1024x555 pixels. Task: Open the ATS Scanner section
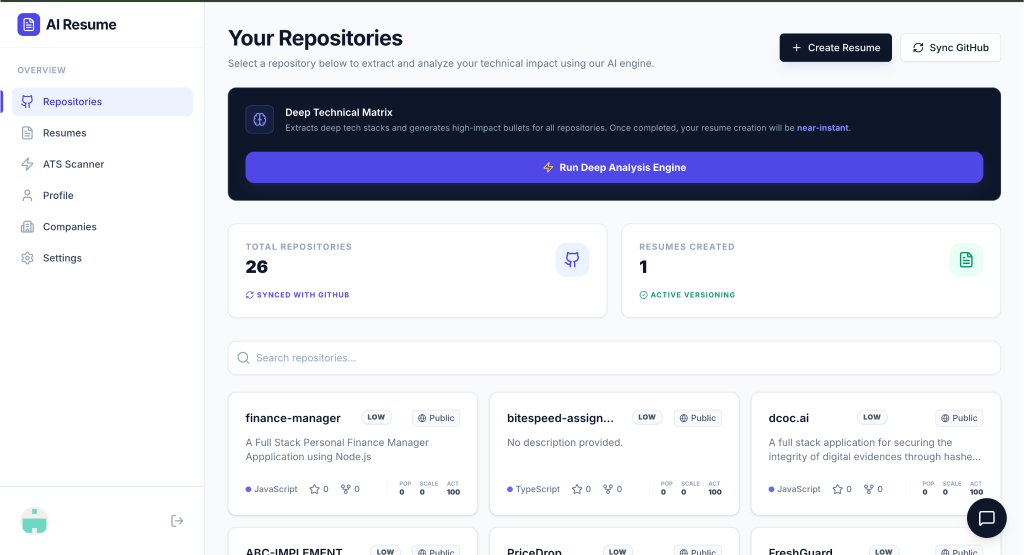[x=102, y=165]
